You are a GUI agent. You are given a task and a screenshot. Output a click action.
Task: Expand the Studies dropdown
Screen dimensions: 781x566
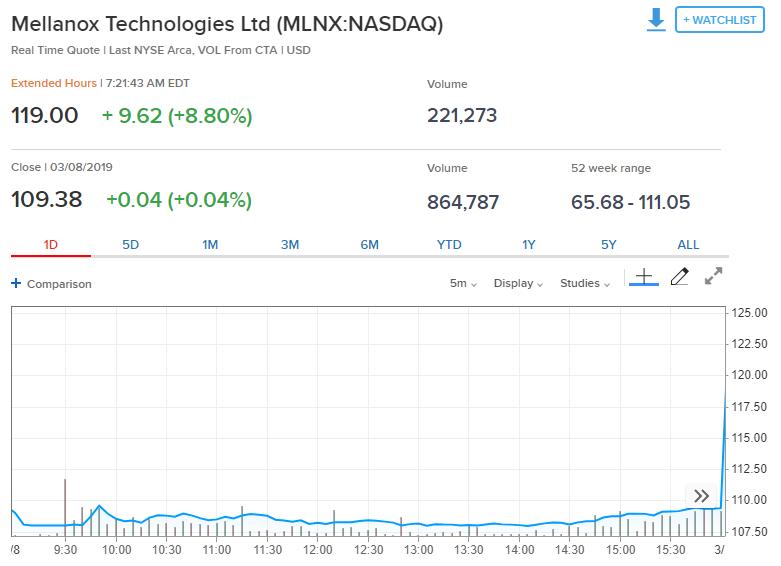point(585,283)
